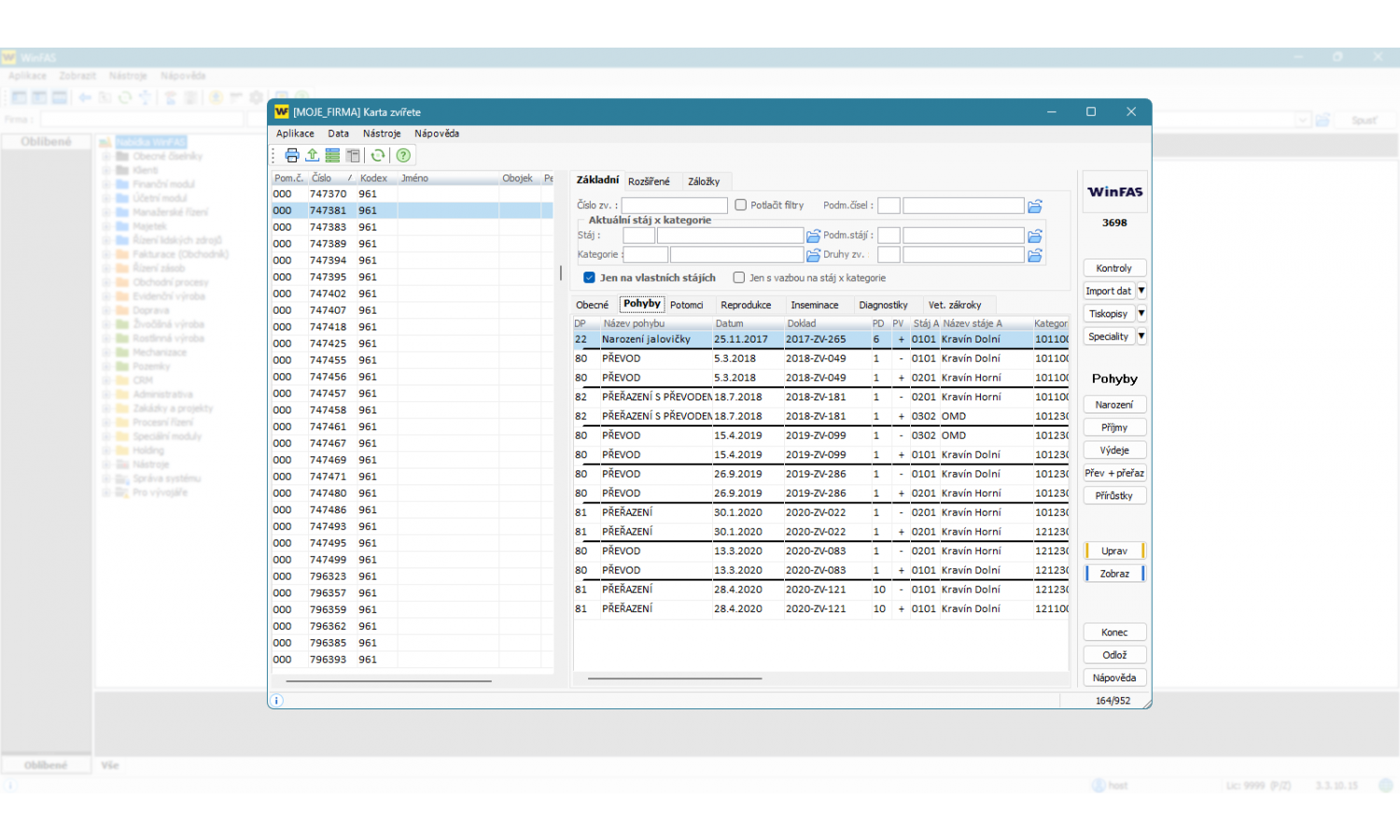The width and height of the screenshot is (1400, 840).
Task: Open help via green question mark icon
Action: [403, 156]
